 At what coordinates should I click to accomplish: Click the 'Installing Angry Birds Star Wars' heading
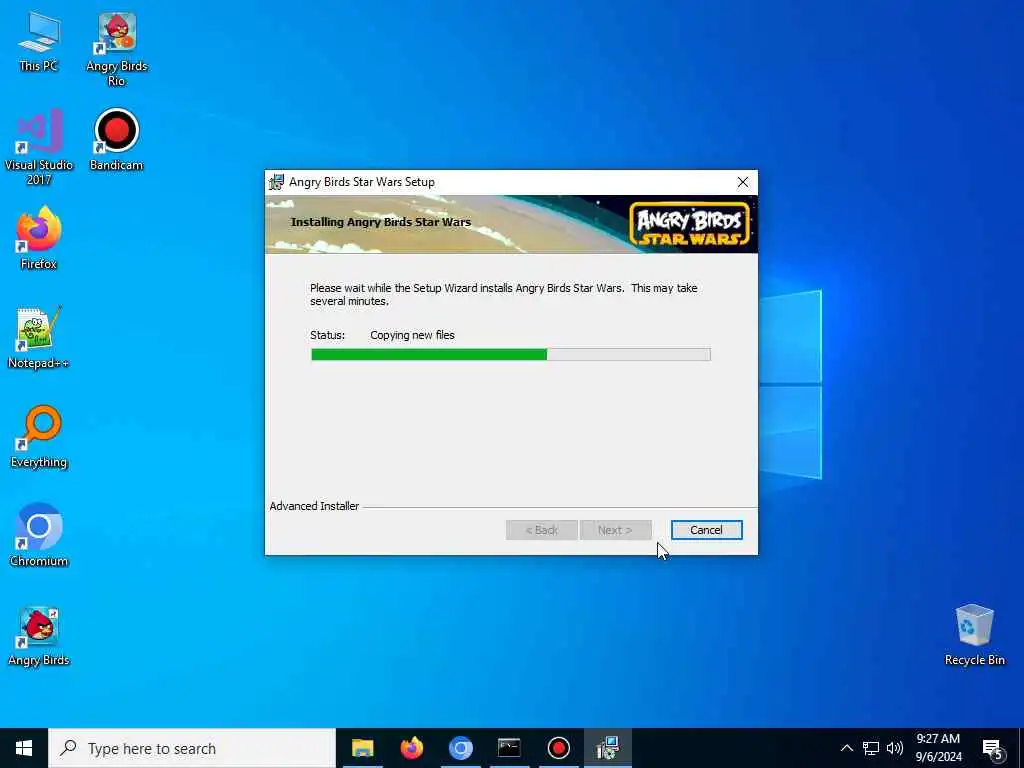[x=381, y=222]
